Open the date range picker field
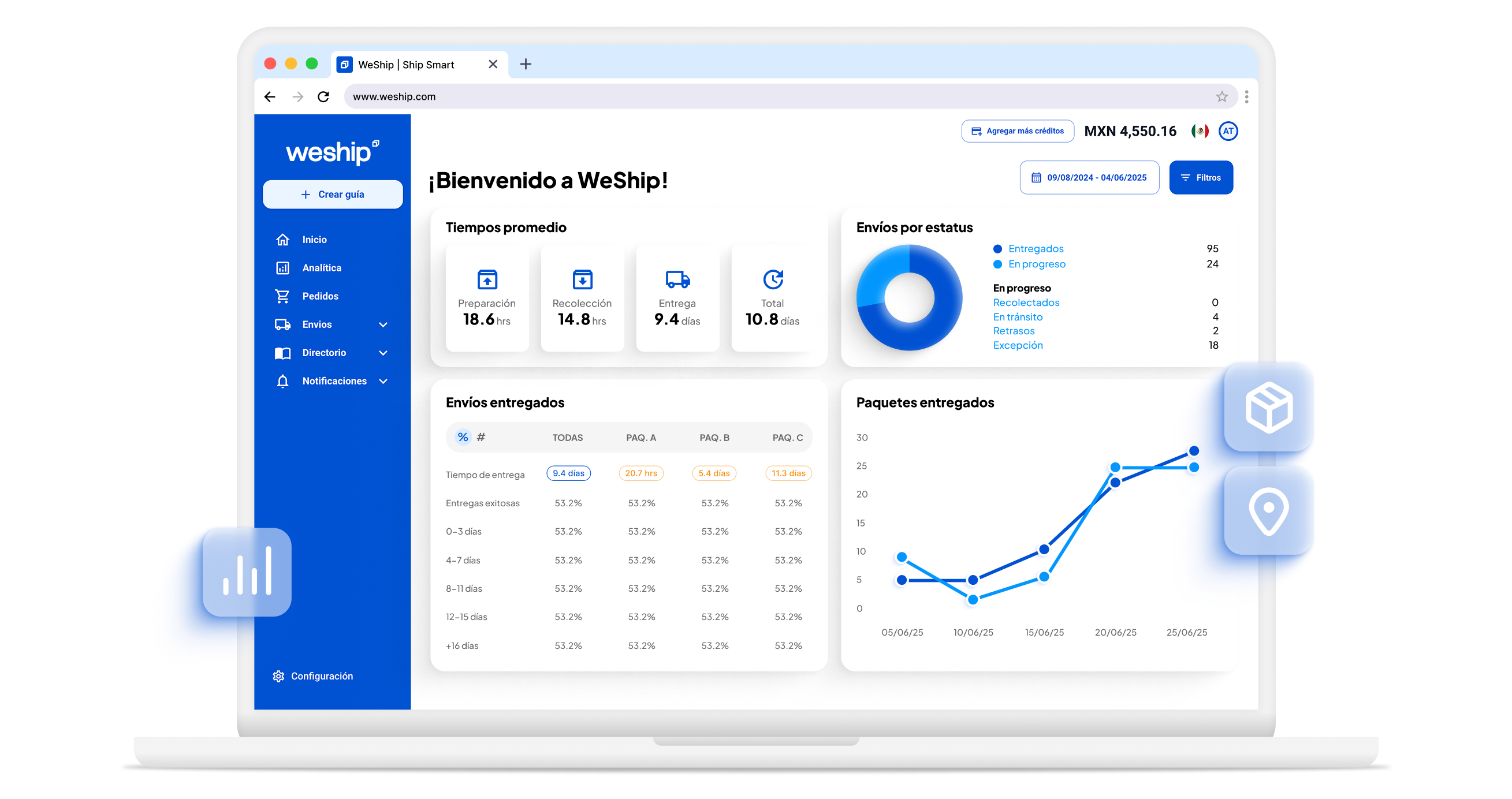Screen dimensions: 1512x799 [1089, 177]
